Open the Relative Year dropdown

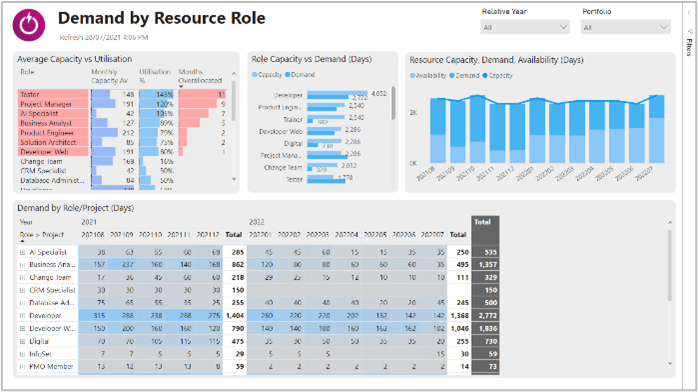pyautogui.click(x=525, y=28)
